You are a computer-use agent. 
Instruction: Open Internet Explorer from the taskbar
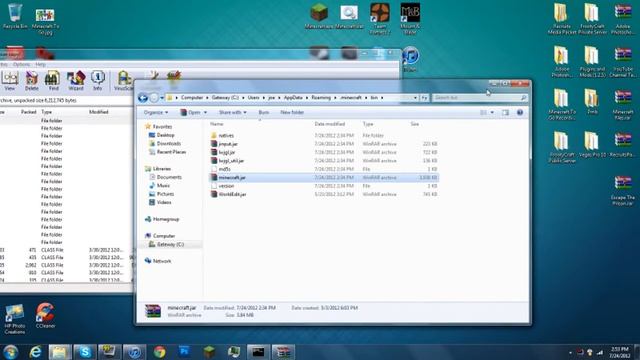(x=36, y=352)
